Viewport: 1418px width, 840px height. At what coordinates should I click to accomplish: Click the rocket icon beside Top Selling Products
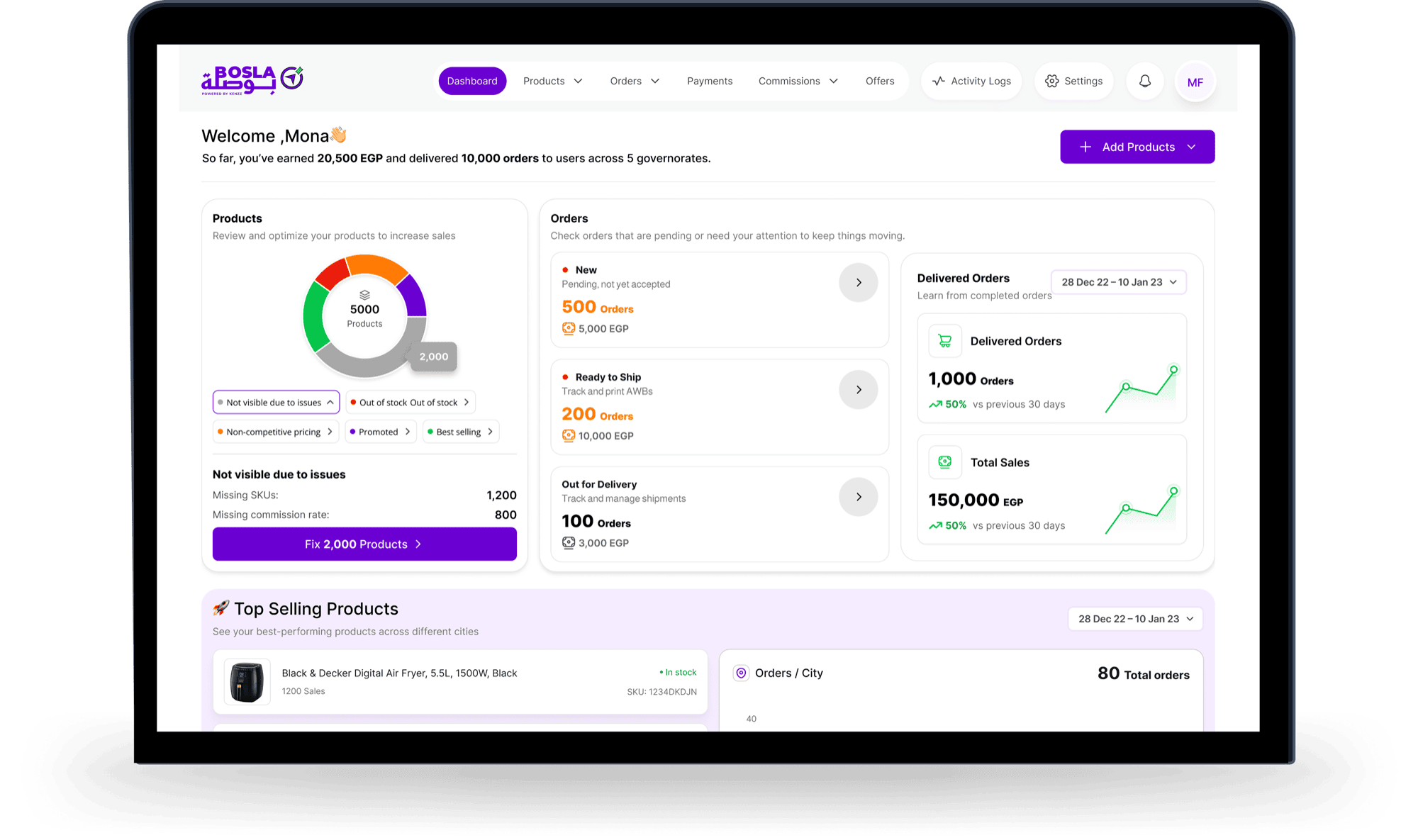221,608
